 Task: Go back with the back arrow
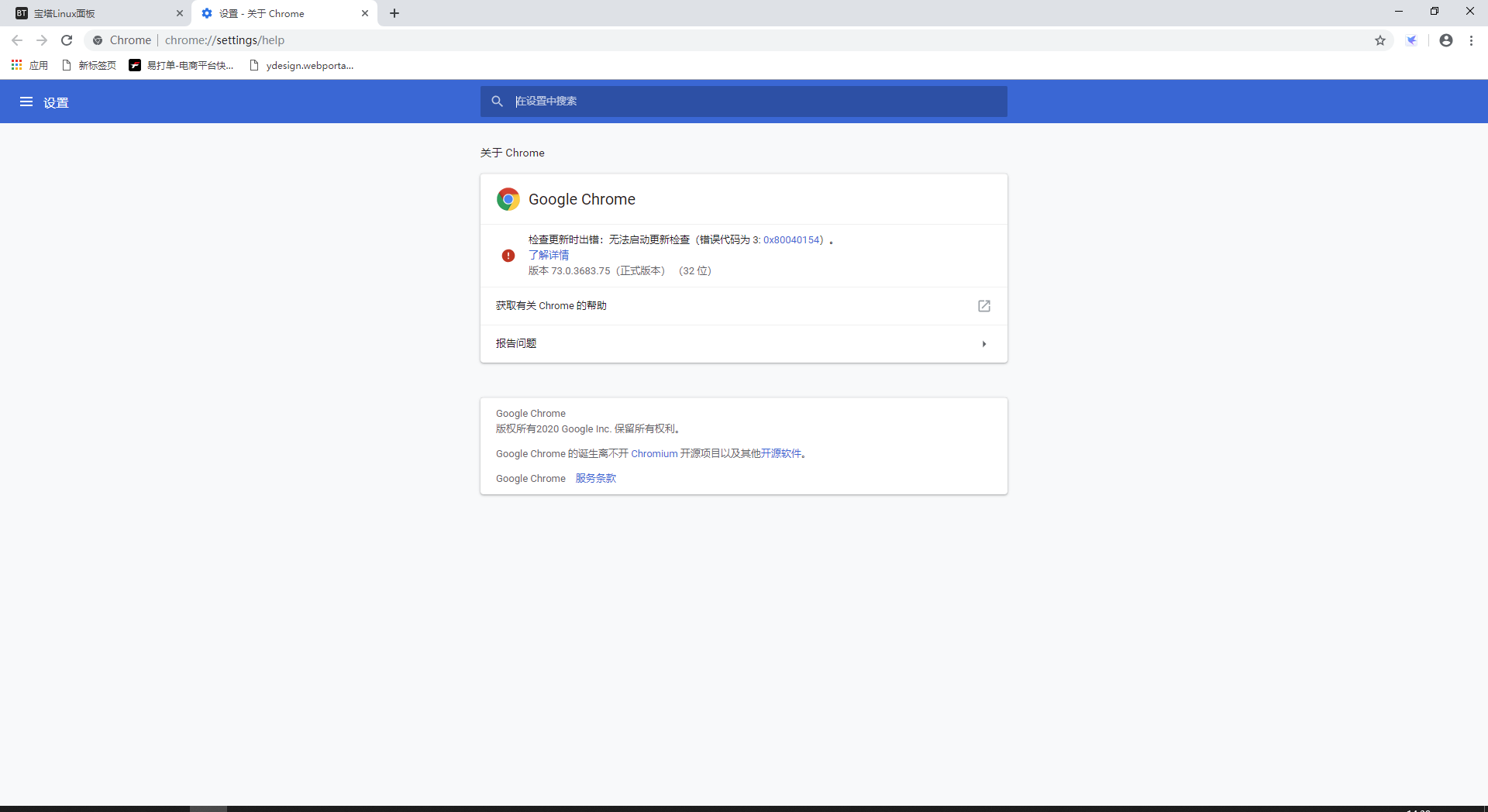tap(17, 40)
